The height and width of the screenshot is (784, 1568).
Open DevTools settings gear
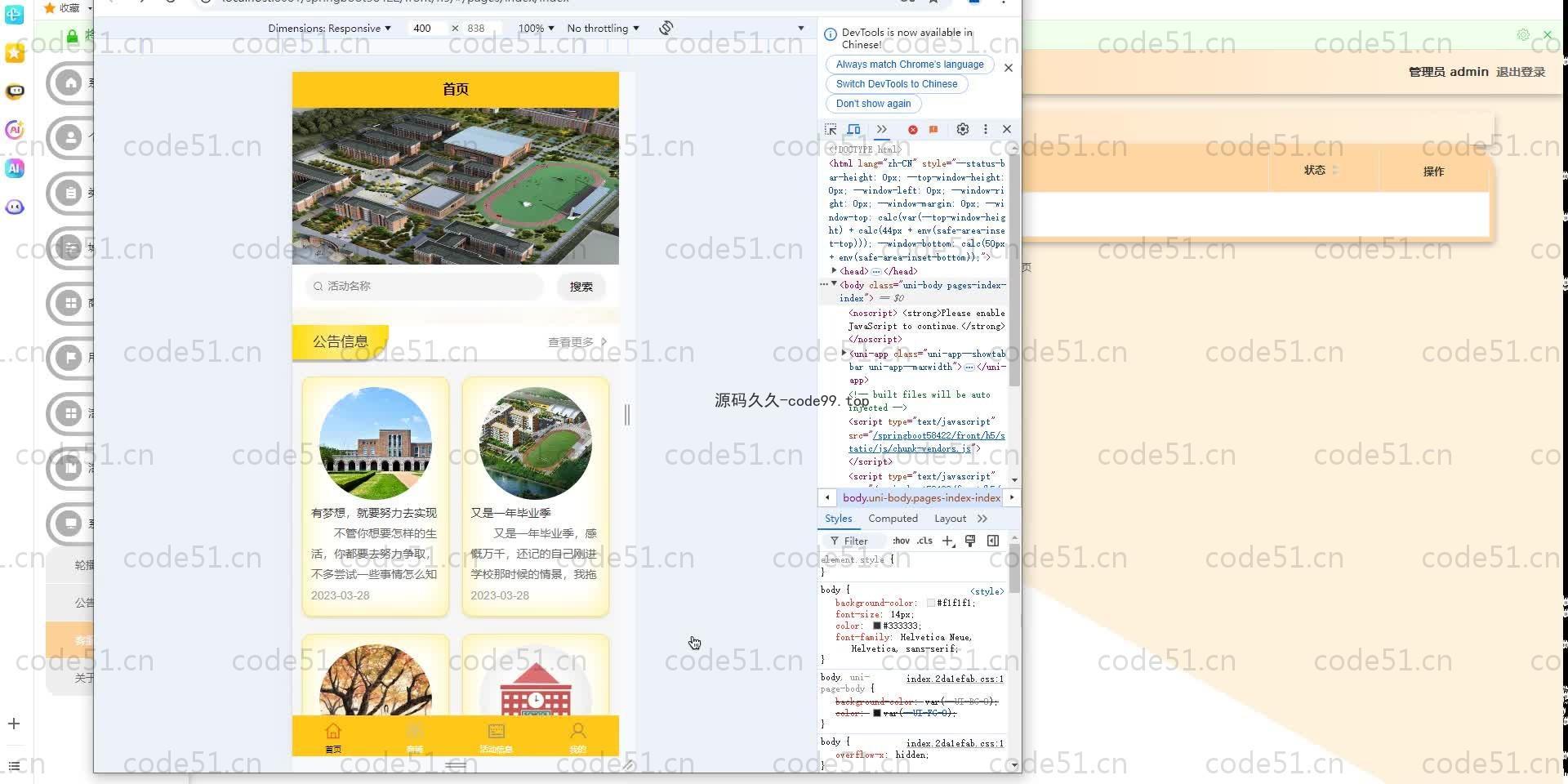coord(963,129)
